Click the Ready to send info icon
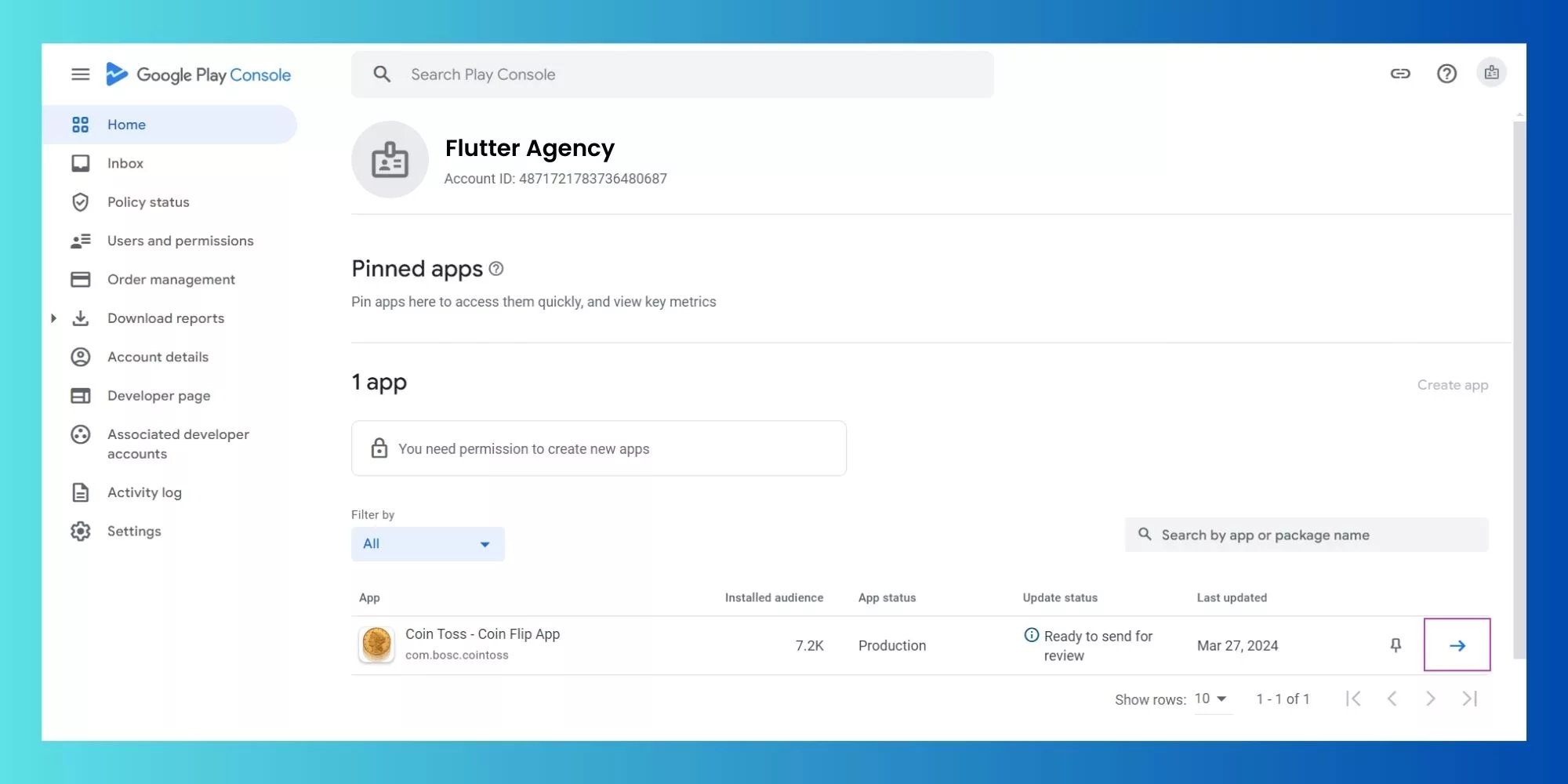 pyautogui.click(x=1032, y=635)
